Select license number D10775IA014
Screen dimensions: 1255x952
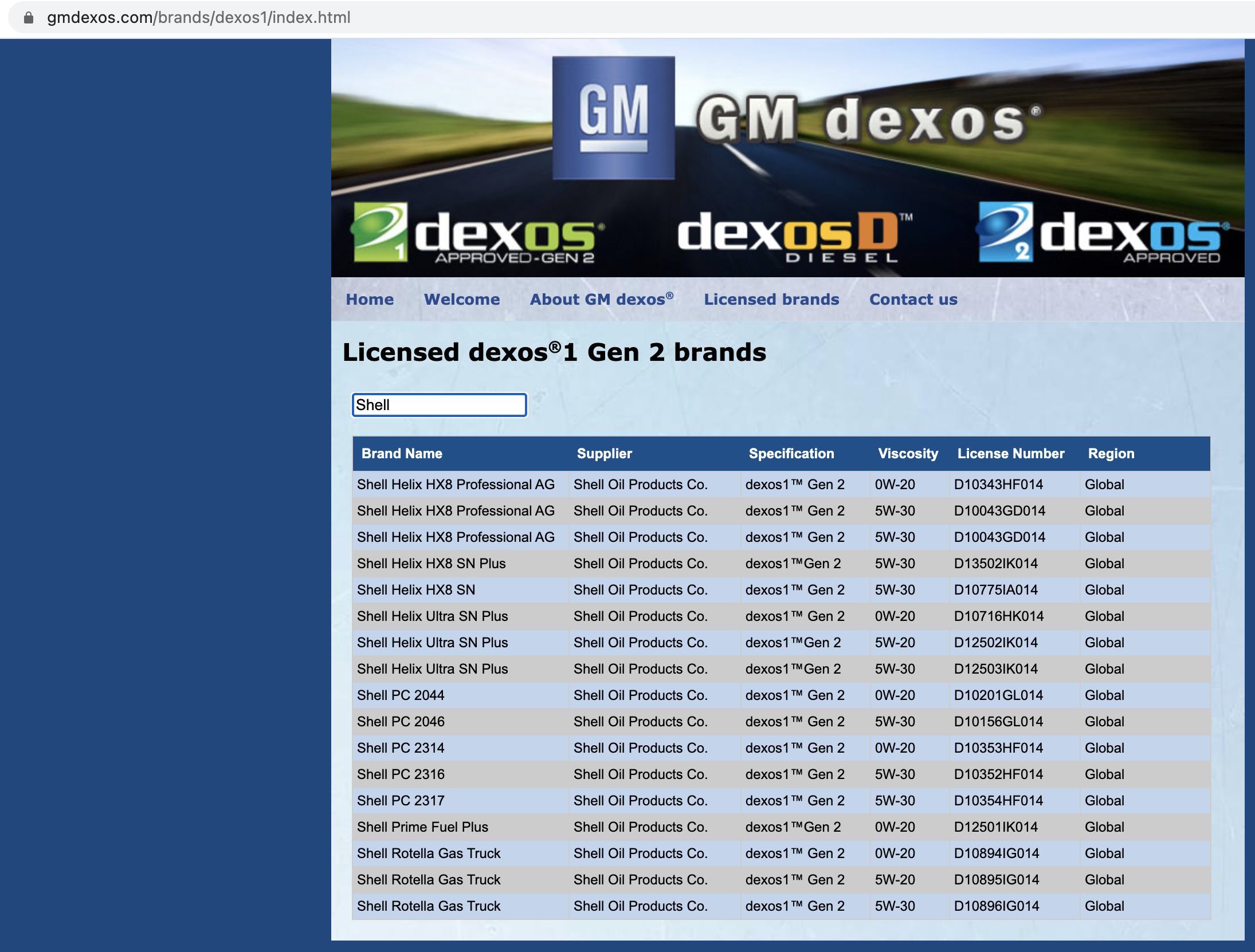coord(996,590)
